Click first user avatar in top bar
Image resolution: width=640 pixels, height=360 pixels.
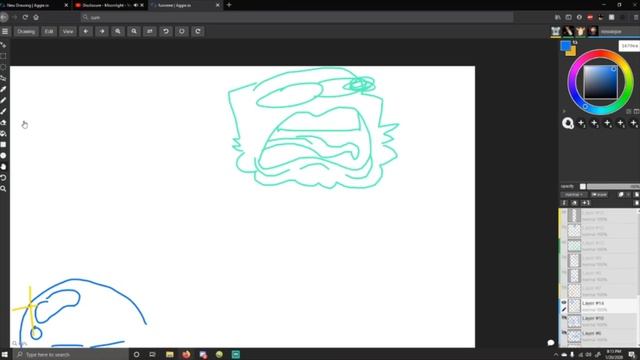(556, 31)
